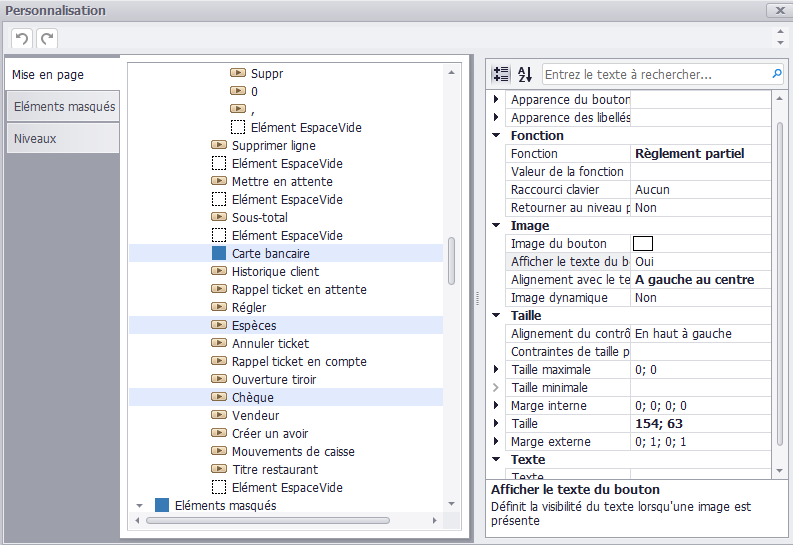Click the Raccourci clavier value Aucun
This screenshot has width=793, height=545.
652,189
